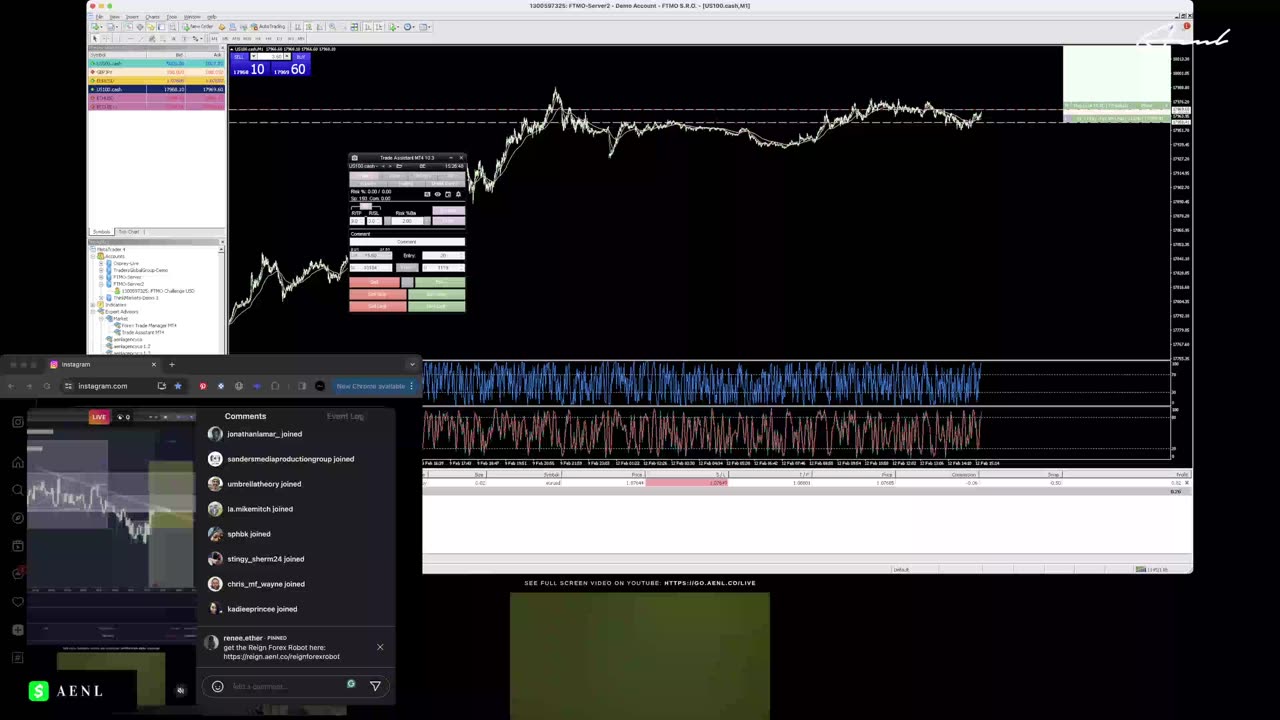Select US100.cash row in Market Watch
This screenshot has width=1280, height=720.
[x=156, y=89]
